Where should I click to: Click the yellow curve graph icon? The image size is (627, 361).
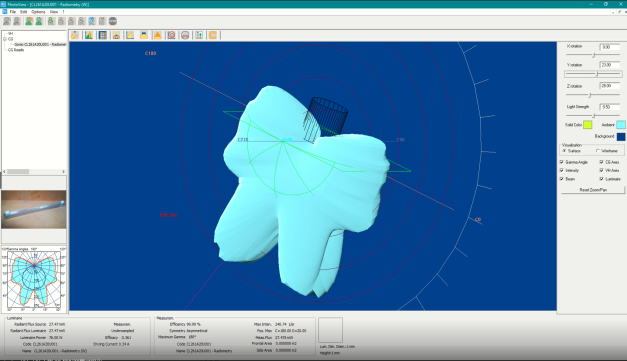pyautogui.click(x=130, y=36)
